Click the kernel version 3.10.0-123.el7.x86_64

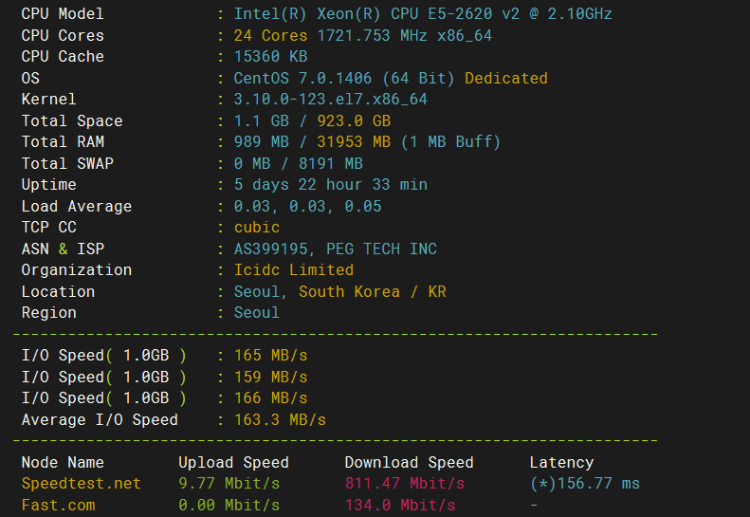[x=330, y=99]
